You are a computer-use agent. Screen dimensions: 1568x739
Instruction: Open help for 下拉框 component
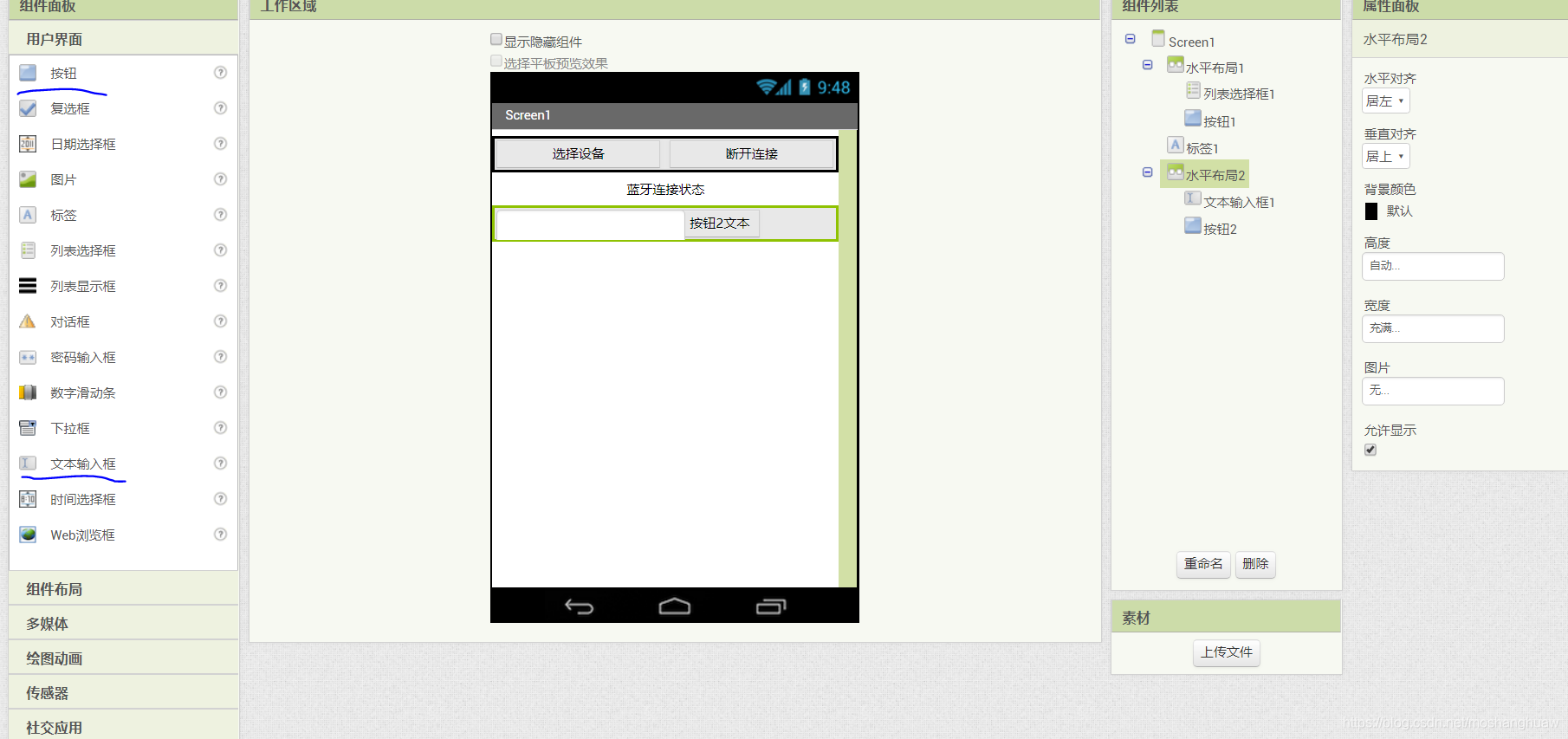coord(220,428)
